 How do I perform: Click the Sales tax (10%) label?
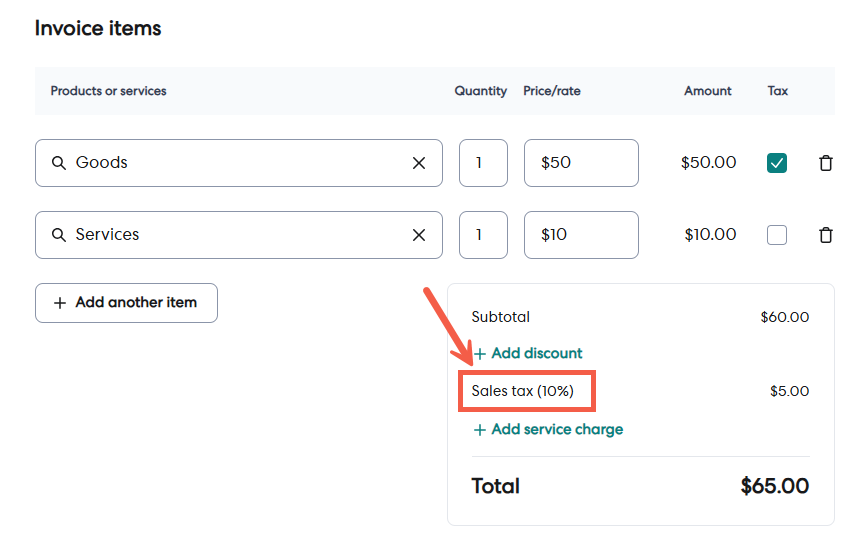523,391
